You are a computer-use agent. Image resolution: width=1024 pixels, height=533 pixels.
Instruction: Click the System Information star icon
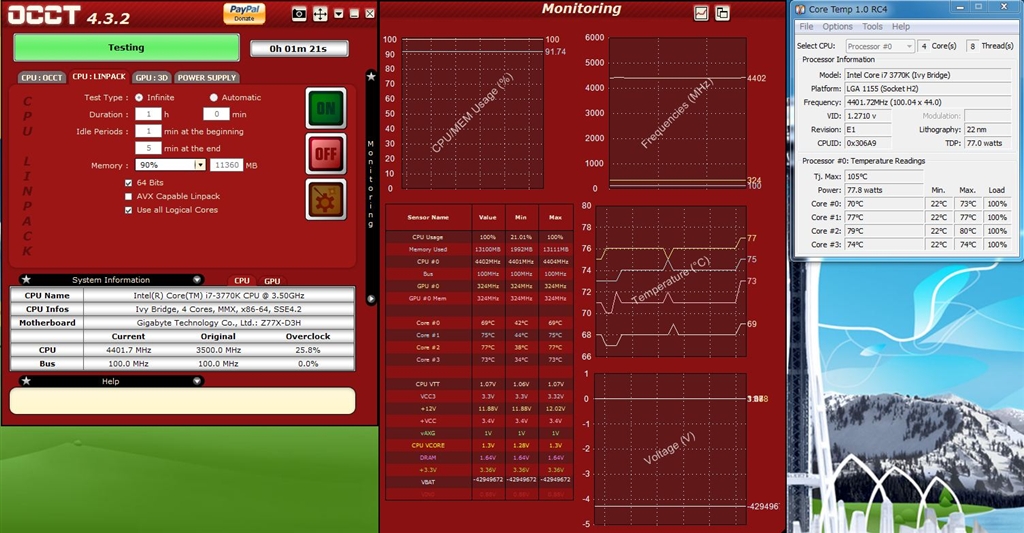(x=26, y=280)
